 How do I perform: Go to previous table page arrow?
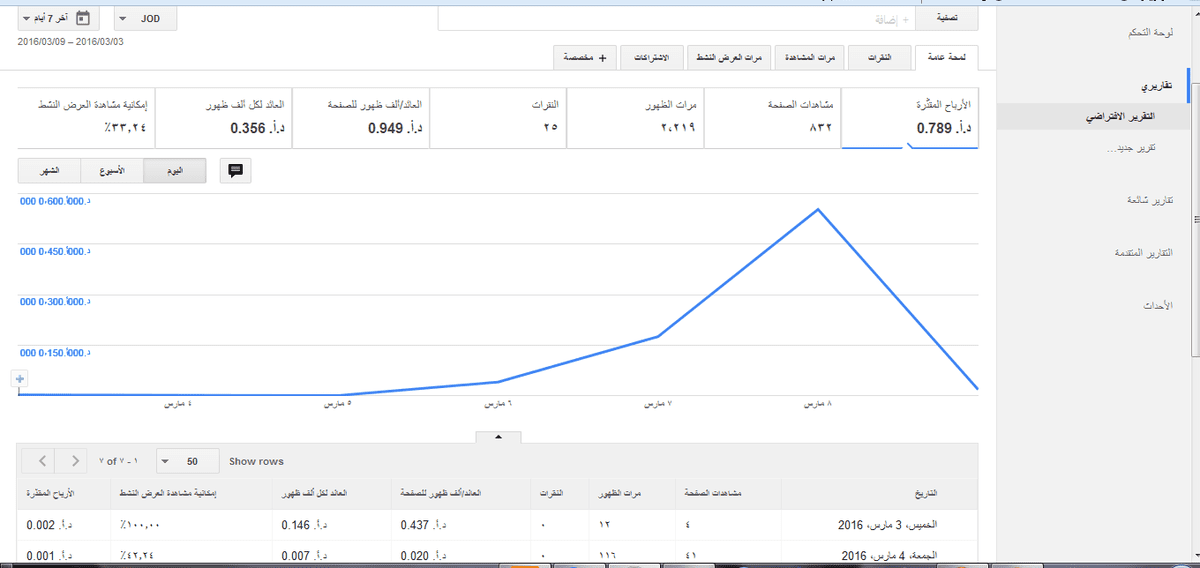tap(42, 461)
